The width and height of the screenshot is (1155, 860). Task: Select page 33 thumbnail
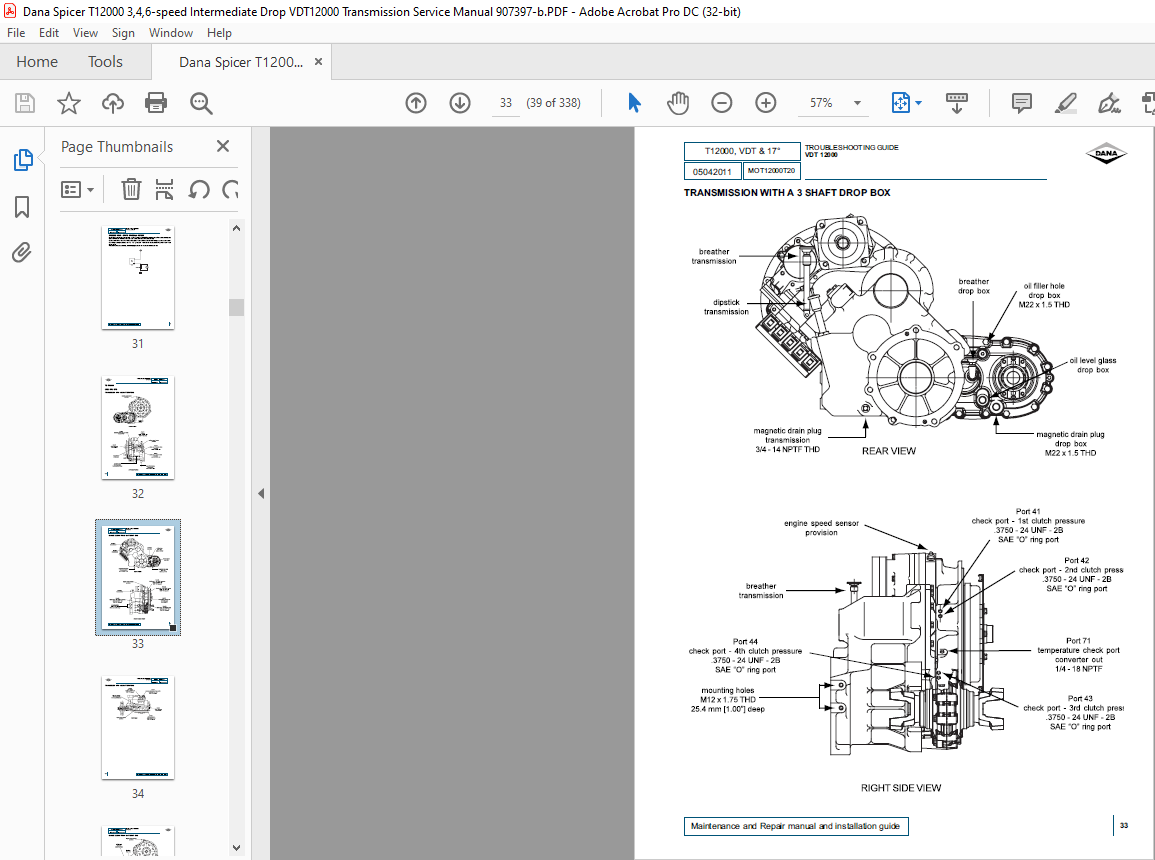[138, 577]
